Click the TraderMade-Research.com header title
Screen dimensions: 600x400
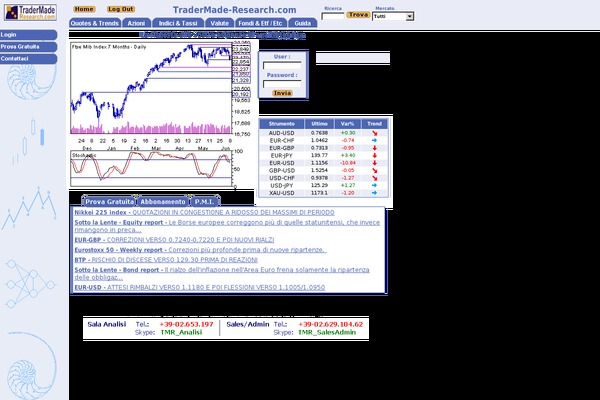(235, 10)
